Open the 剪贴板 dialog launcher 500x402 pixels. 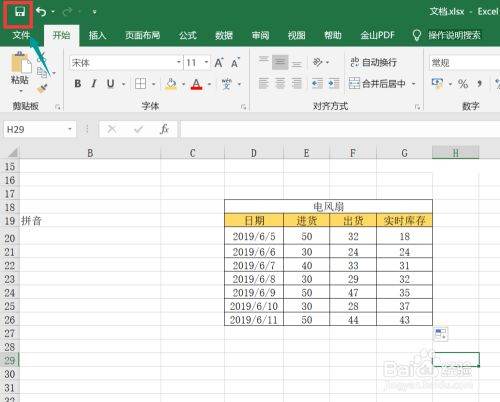click(58, 107)
